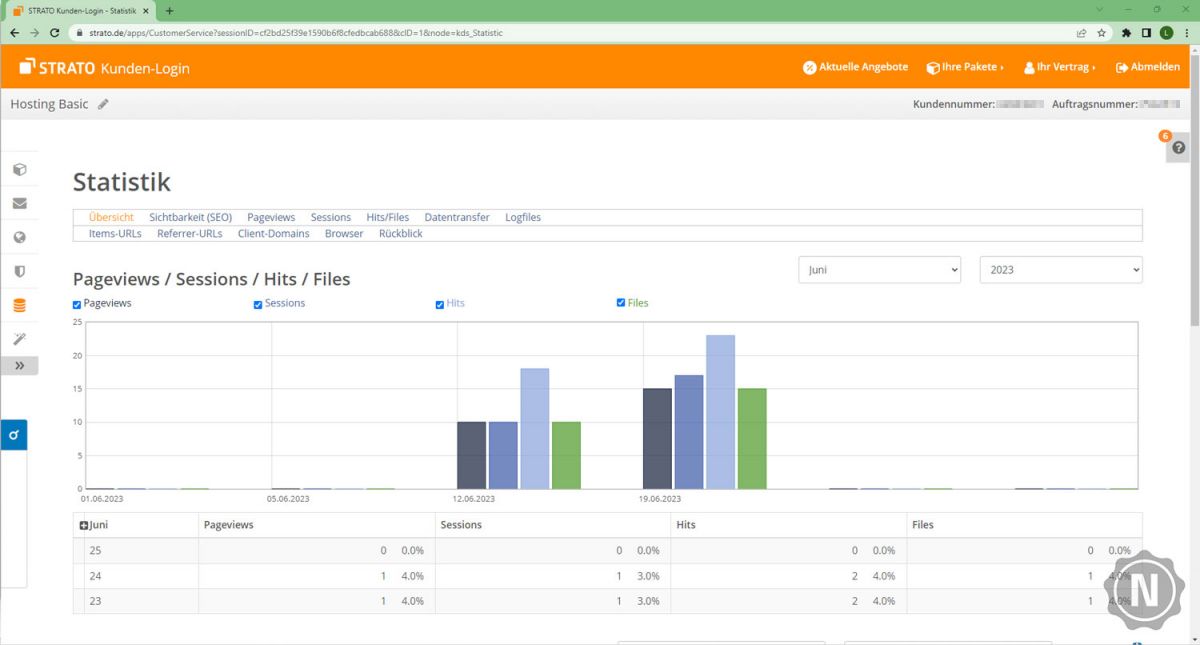The width and height of the screenshot is (1200, 645).
Task: Open the Rückblick tab
Action: (401, 233)
